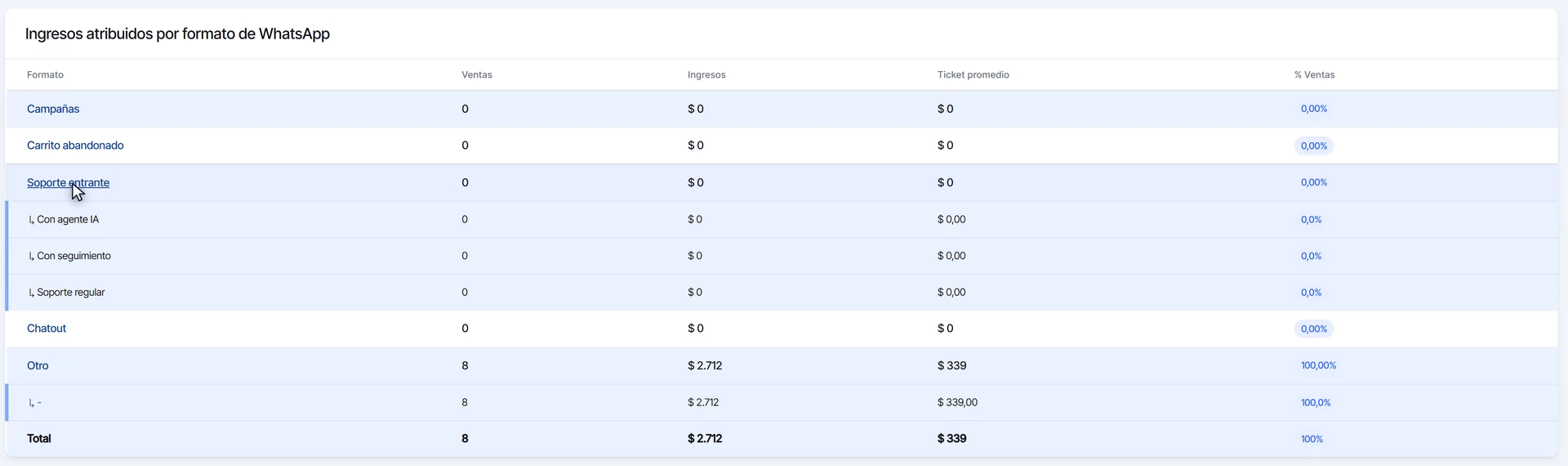Click the Ticket promedio column header
Screen dimensions: 1568x466
[973, 74]
